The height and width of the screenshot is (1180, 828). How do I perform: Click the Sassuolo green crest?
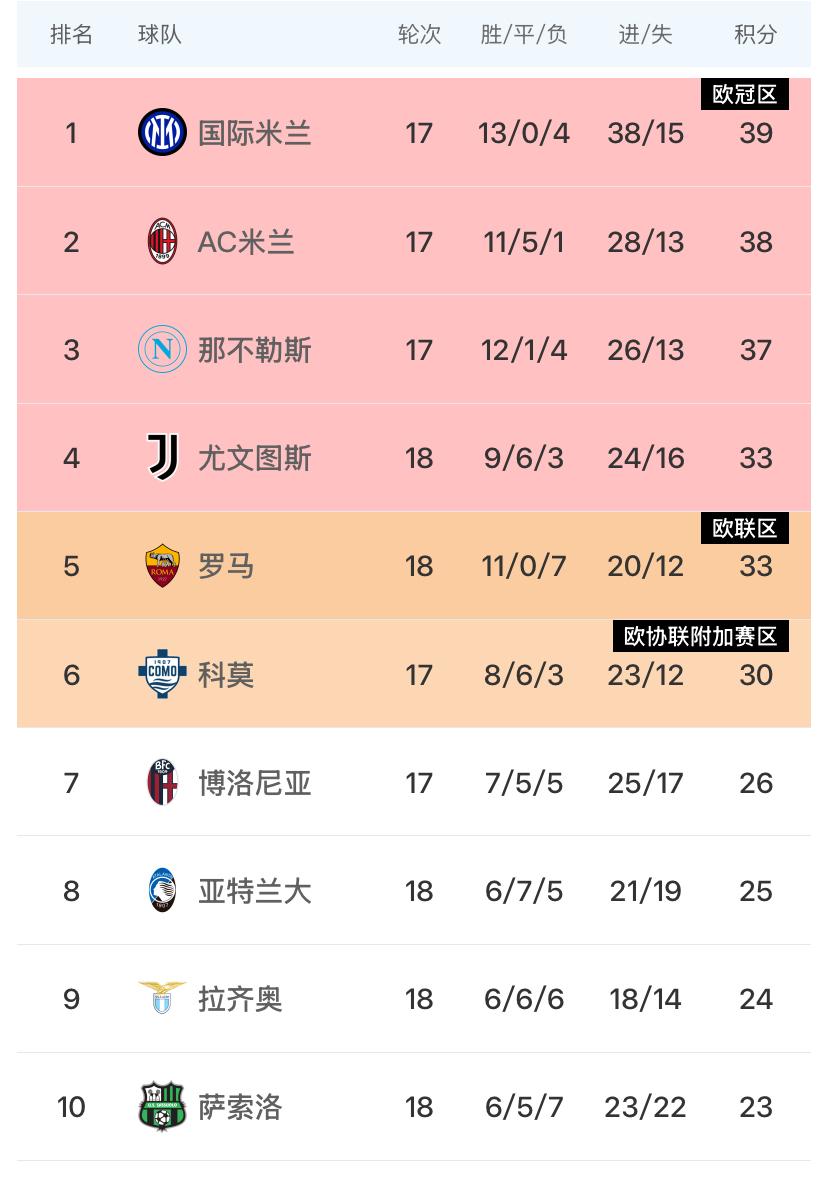[x=162, y=1107]
